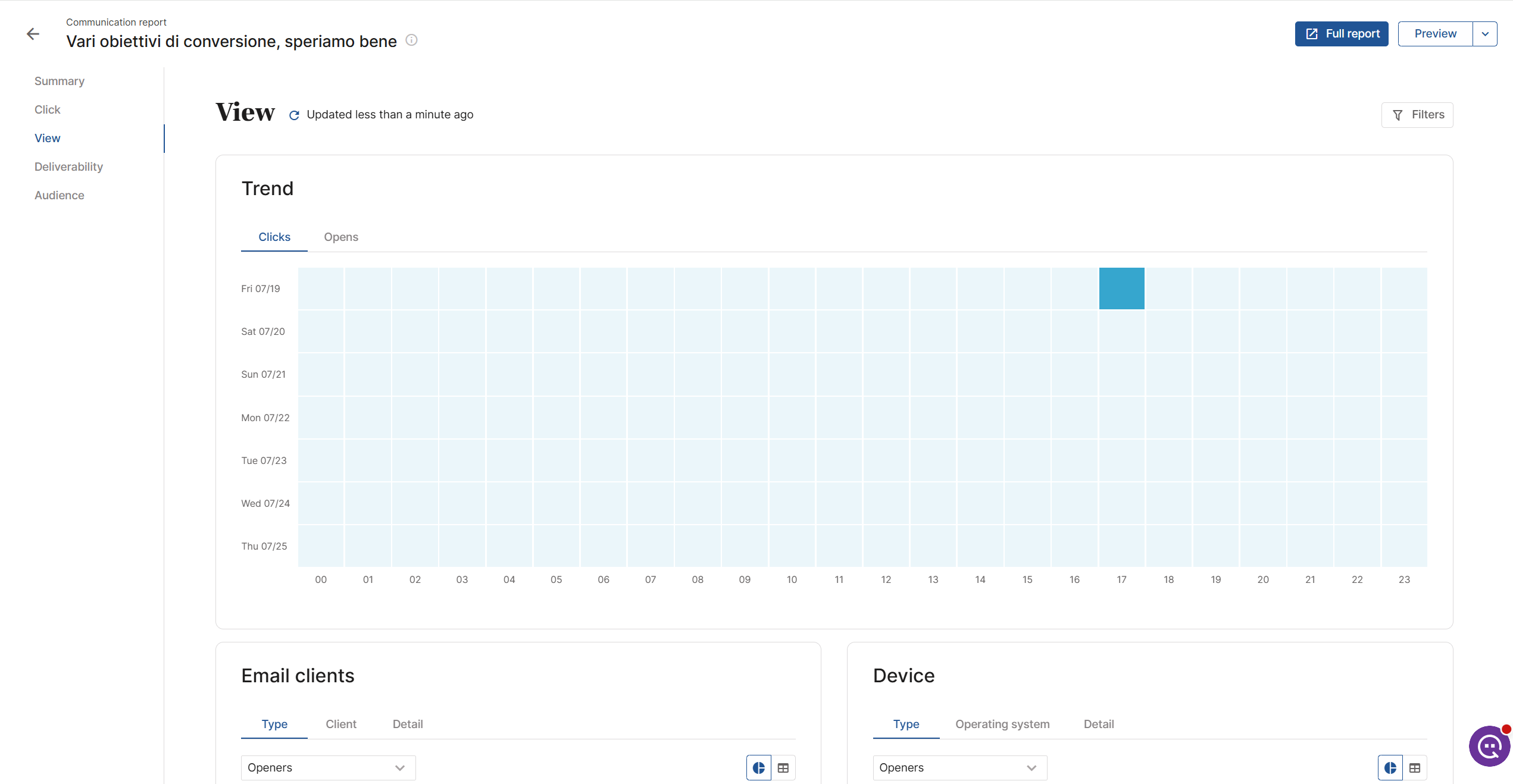This screenshot has height=784, width=1513.
Task: Show pie chart view in Device card
Action: coord(1390,767)
